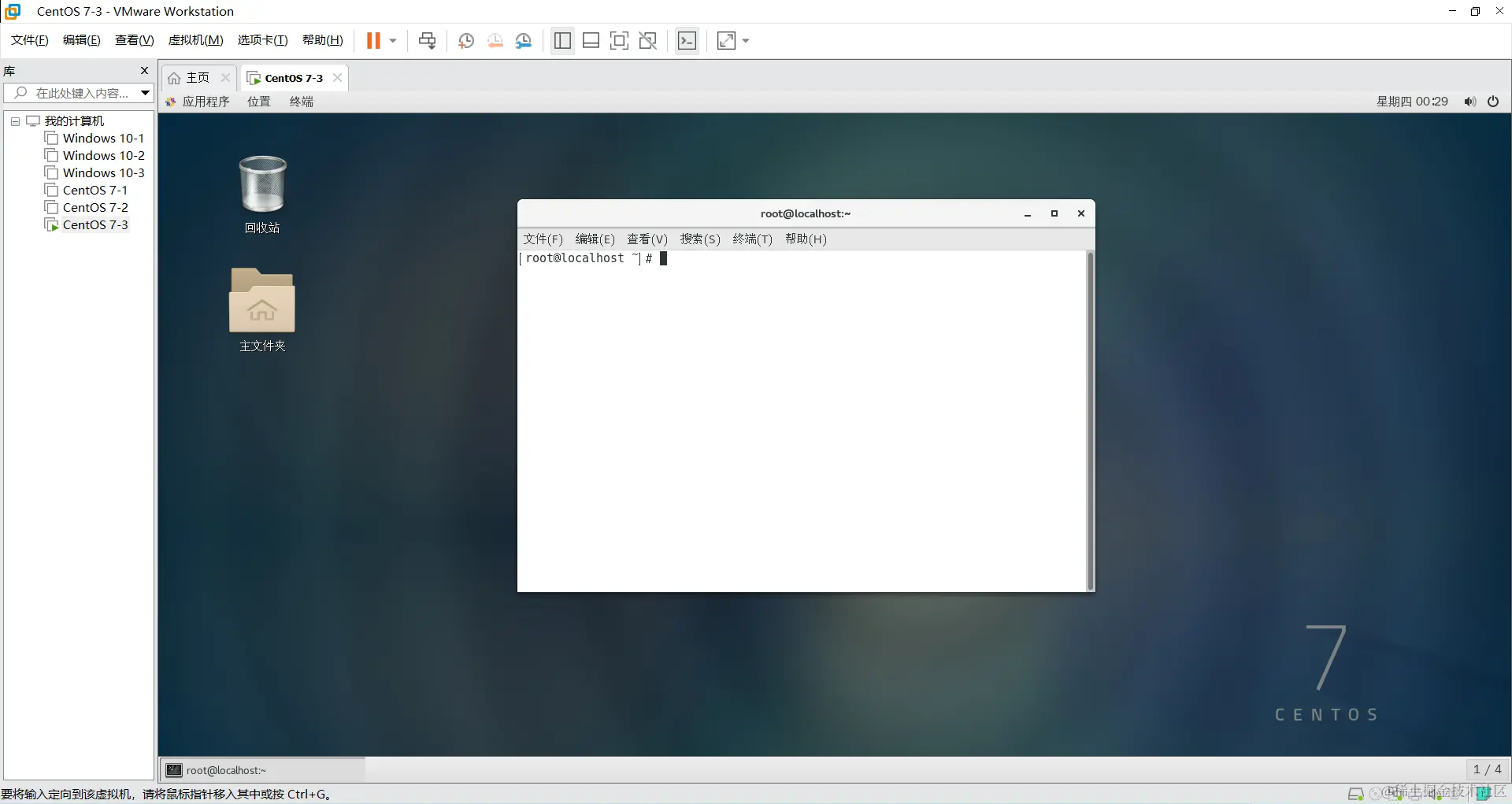Select Windows 10-3 in the library

tap(103, 173)
